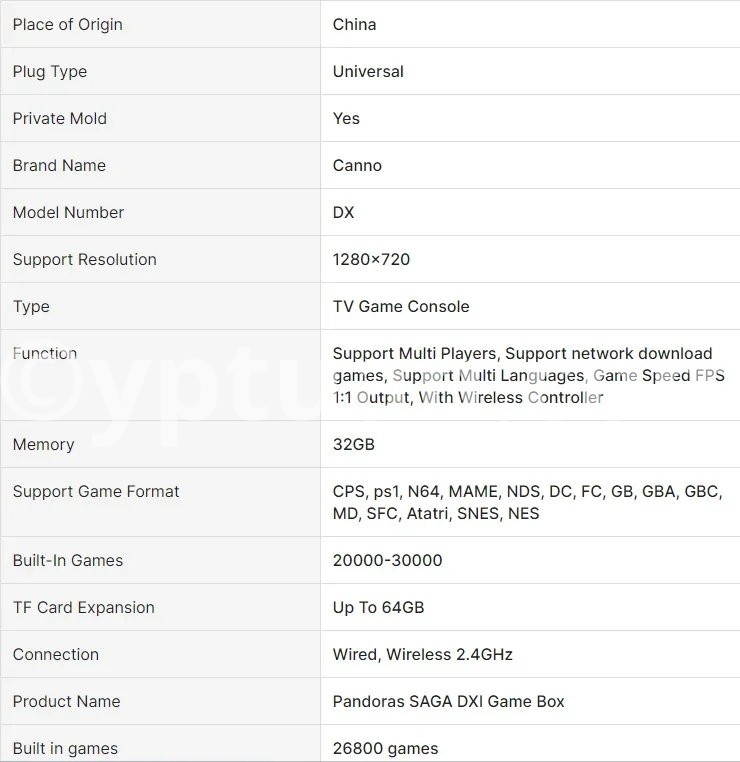Select the "32GB" memory value

tap(353, 444)
